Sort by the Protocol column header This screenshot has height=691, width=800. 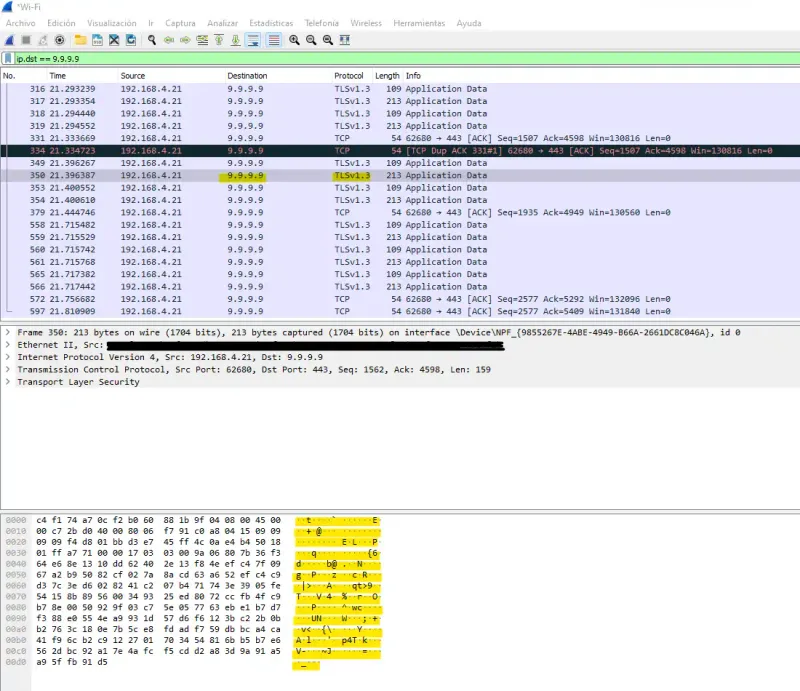pos(352,76)
